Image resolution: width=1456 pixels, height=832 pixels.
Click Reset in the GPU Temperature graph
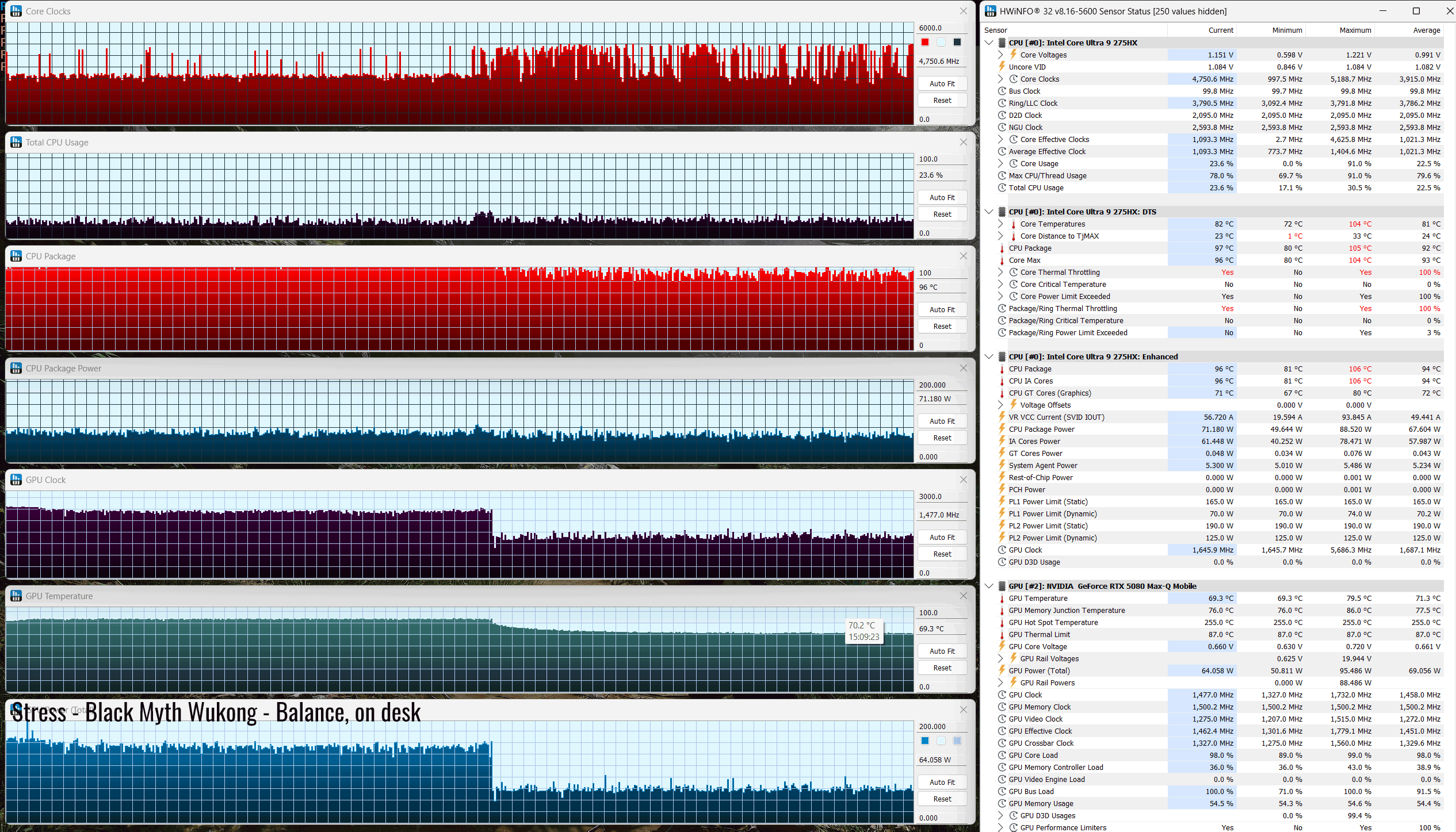(x=942, y=668)
